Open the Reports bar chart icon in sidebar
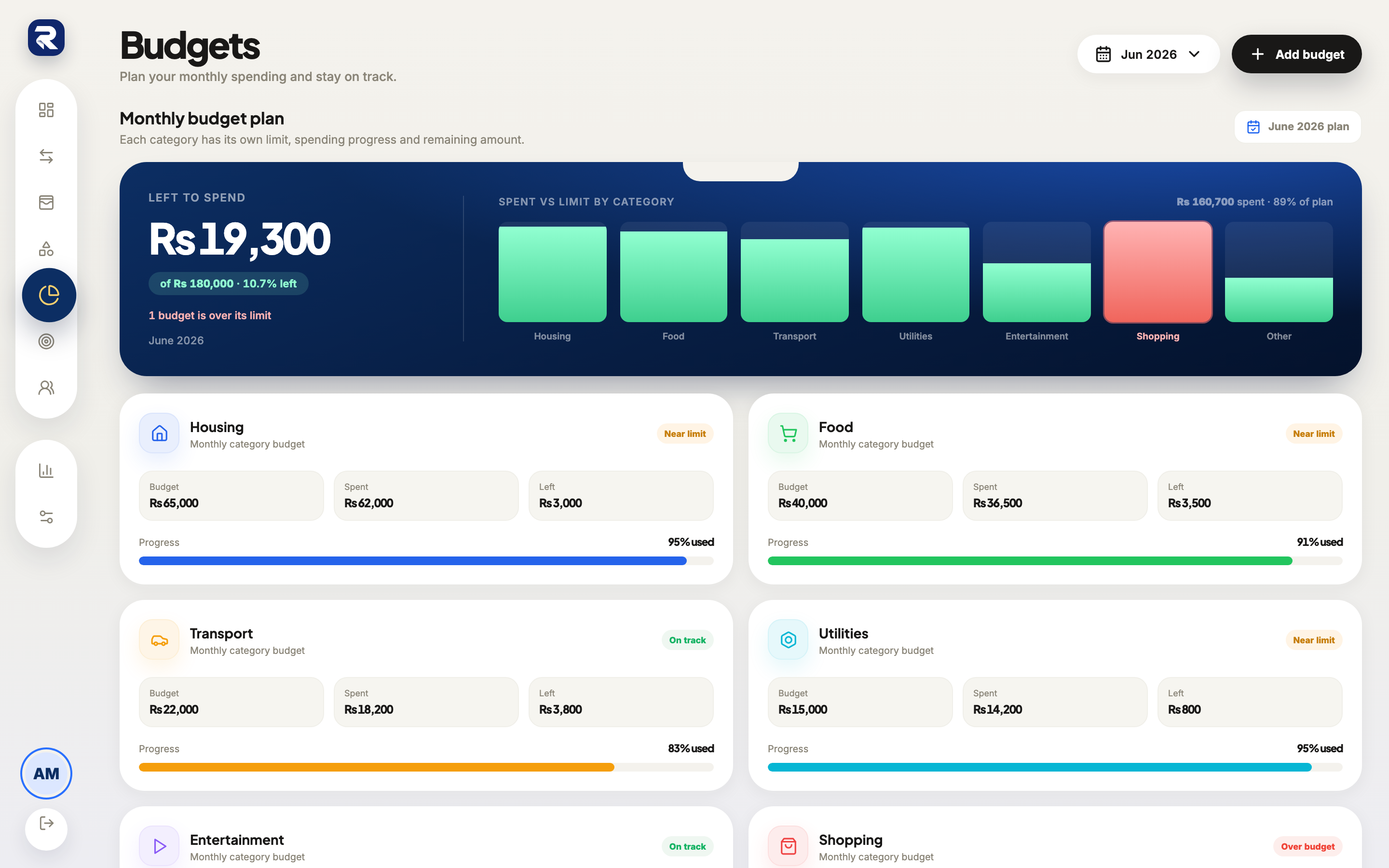Screen dimensions: 1389x868 tap(46, 471)
